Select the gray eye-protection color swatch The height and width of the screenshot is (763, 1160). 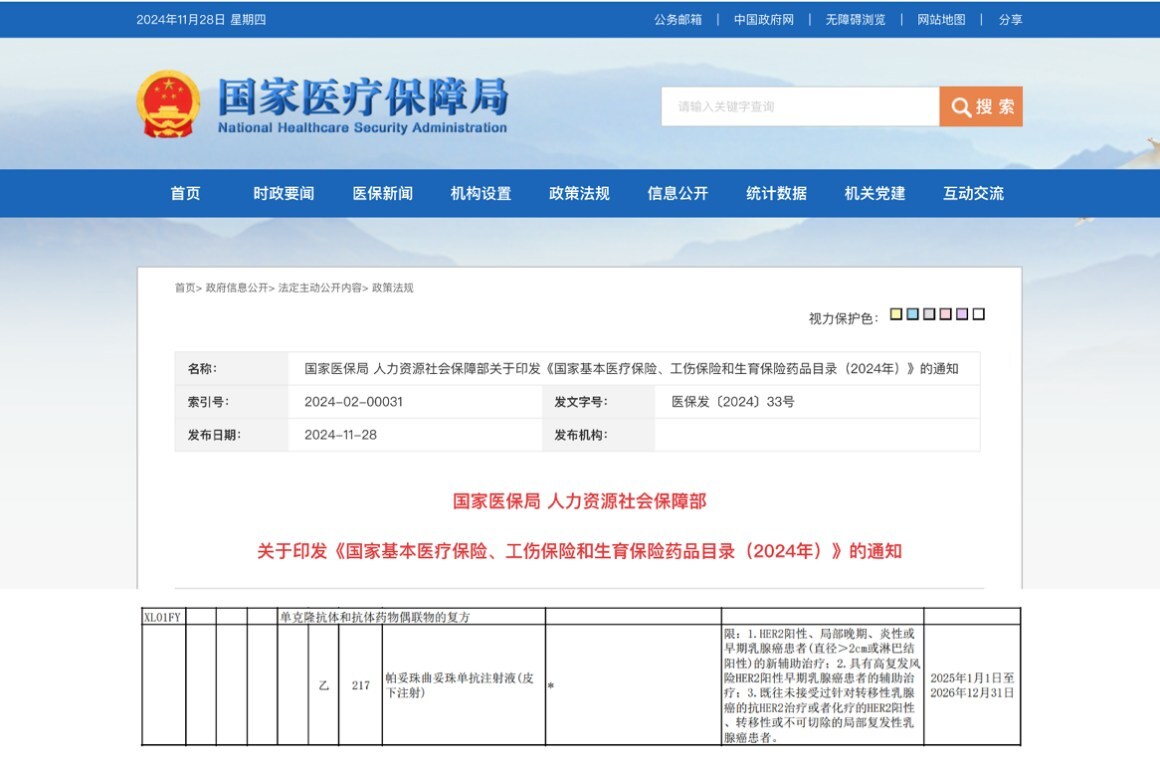(x=929, y=314)
